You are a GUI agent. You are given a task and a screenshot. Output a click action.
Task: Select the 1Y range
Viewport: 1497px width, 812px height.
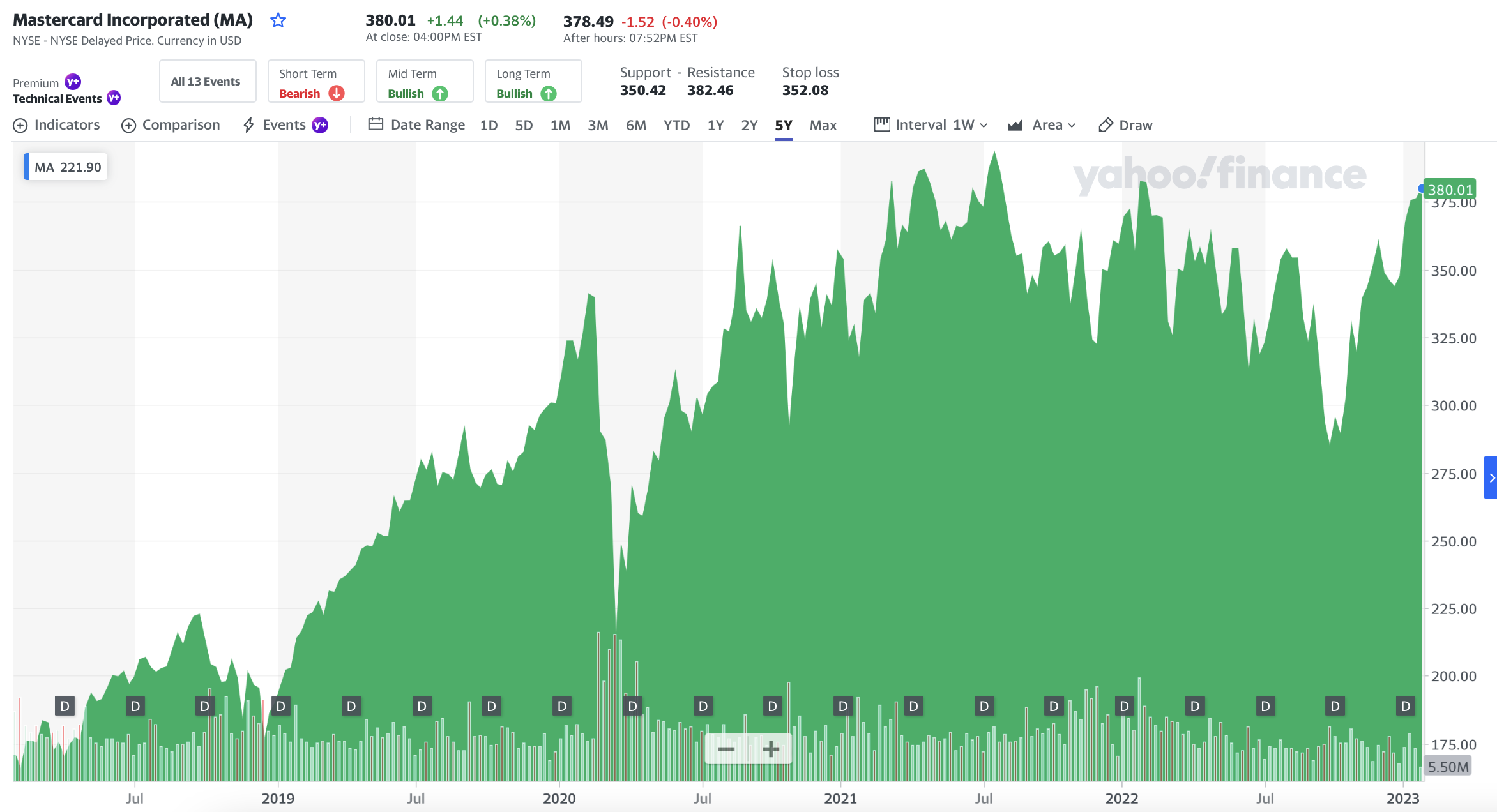tap(715, 126)
